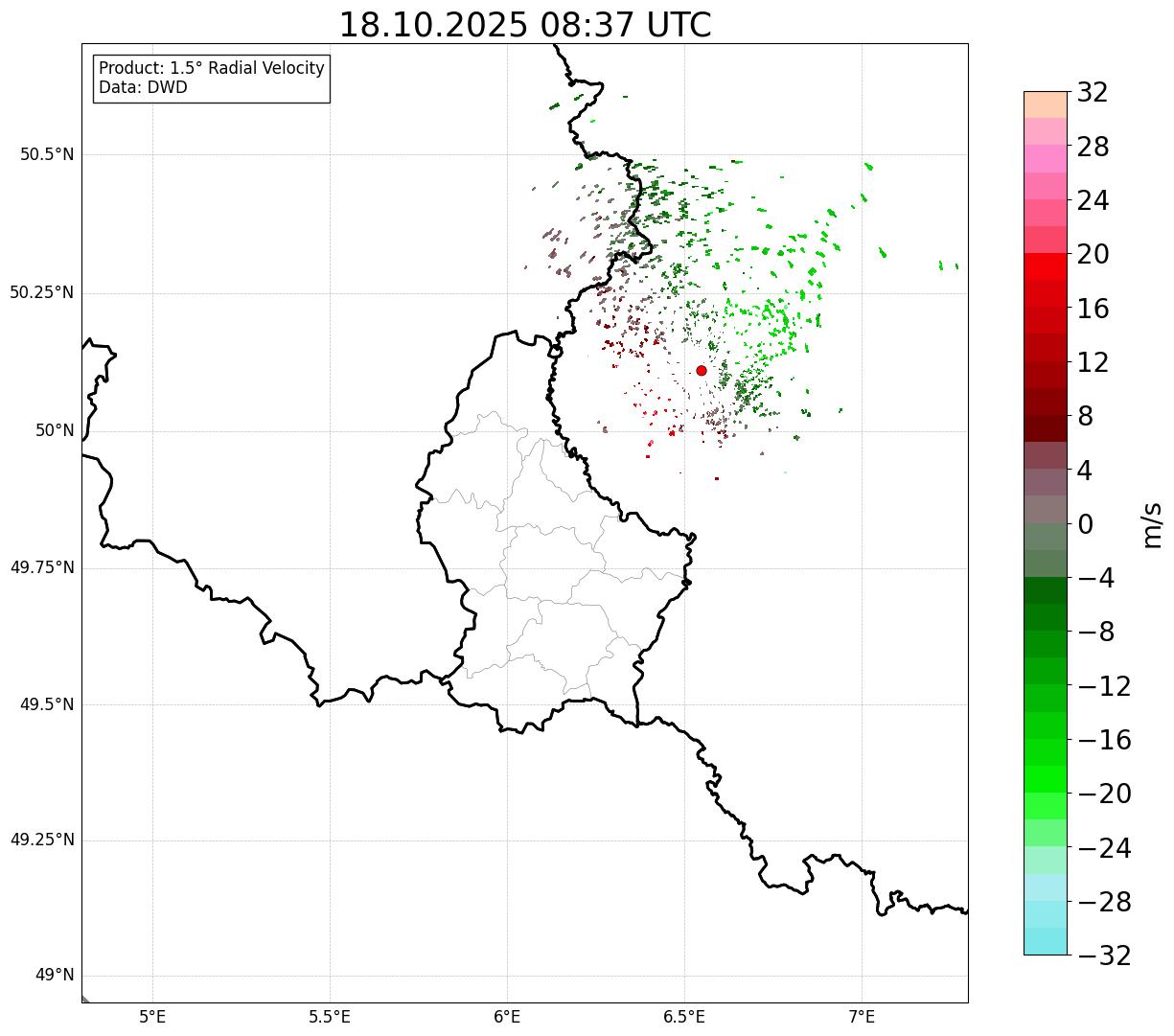Click the red radar site marker dot
The image size is (1174, 1036).
pyautogui.click(x=702, y=370)
